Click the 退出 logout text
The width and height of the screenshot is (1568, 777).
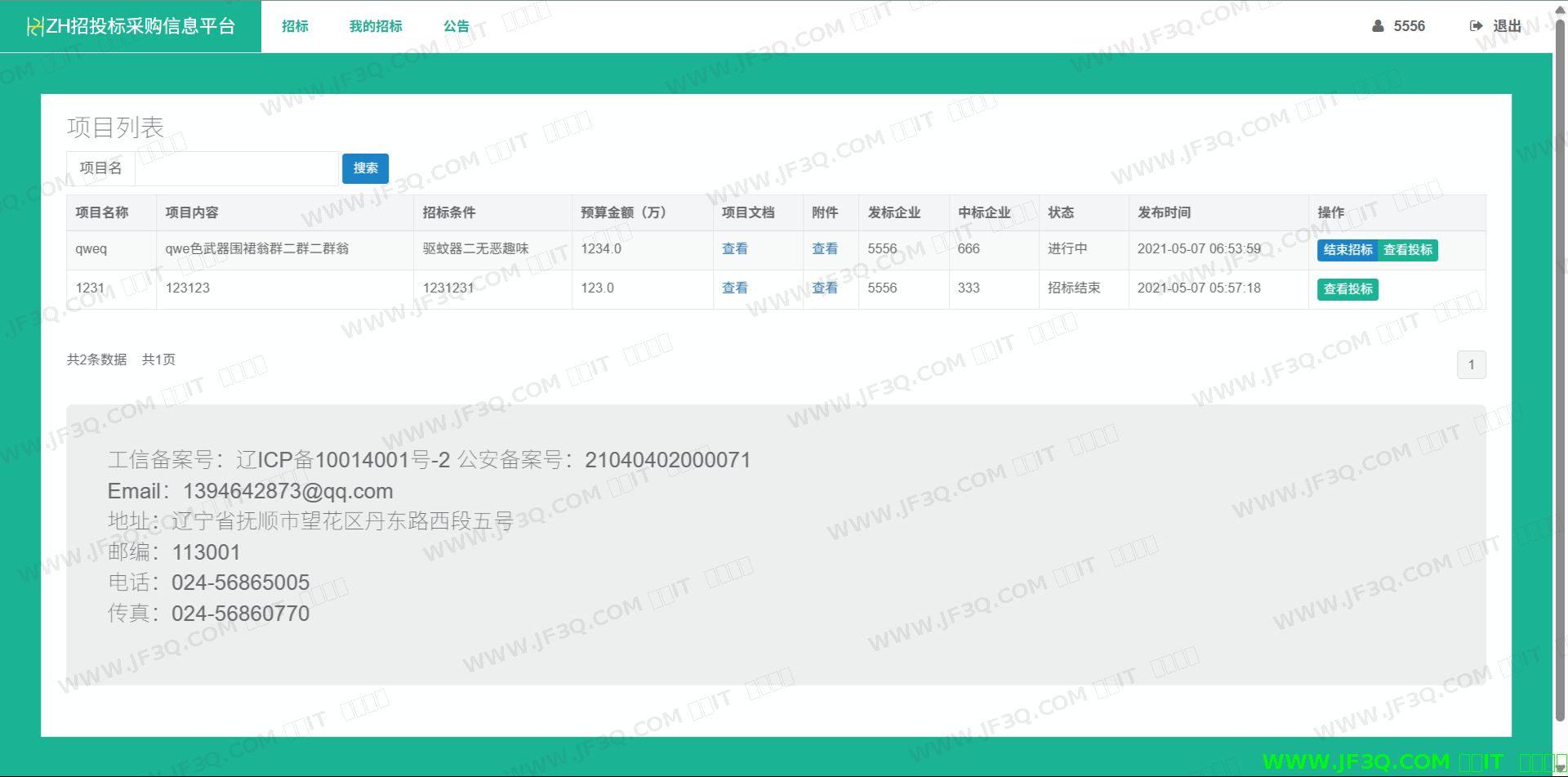(1507, 26)
